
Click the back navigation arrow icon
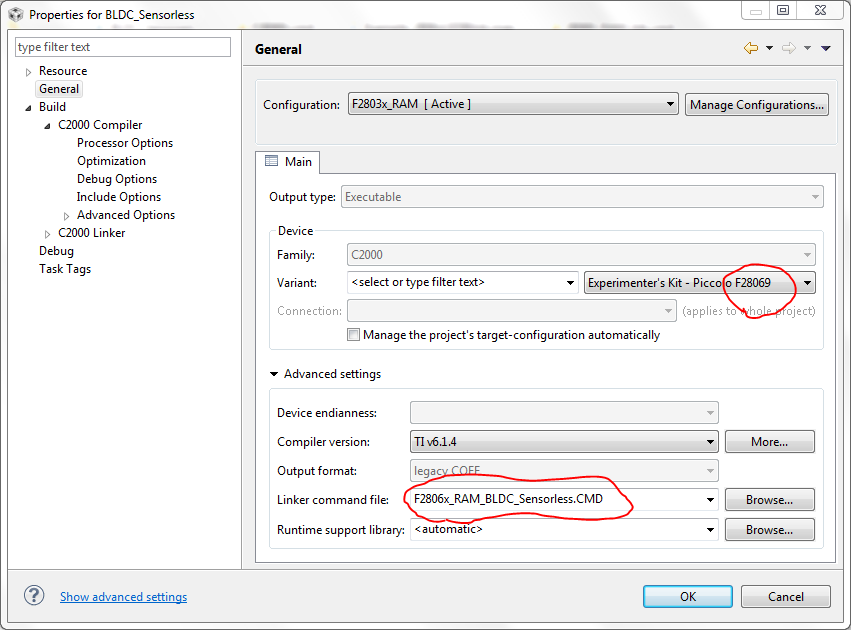(x=751, y=48)
